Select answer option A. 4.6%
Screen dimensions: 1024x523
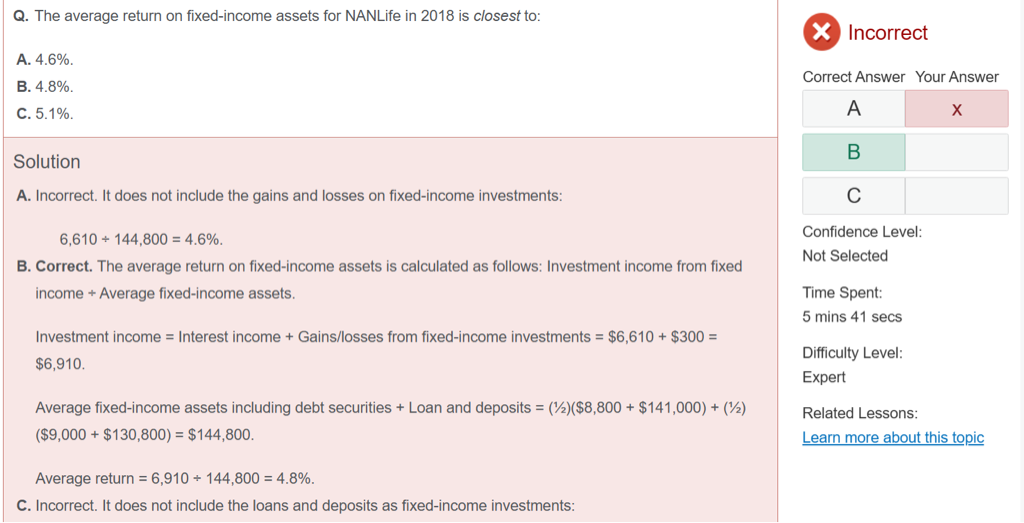point(45,60)
